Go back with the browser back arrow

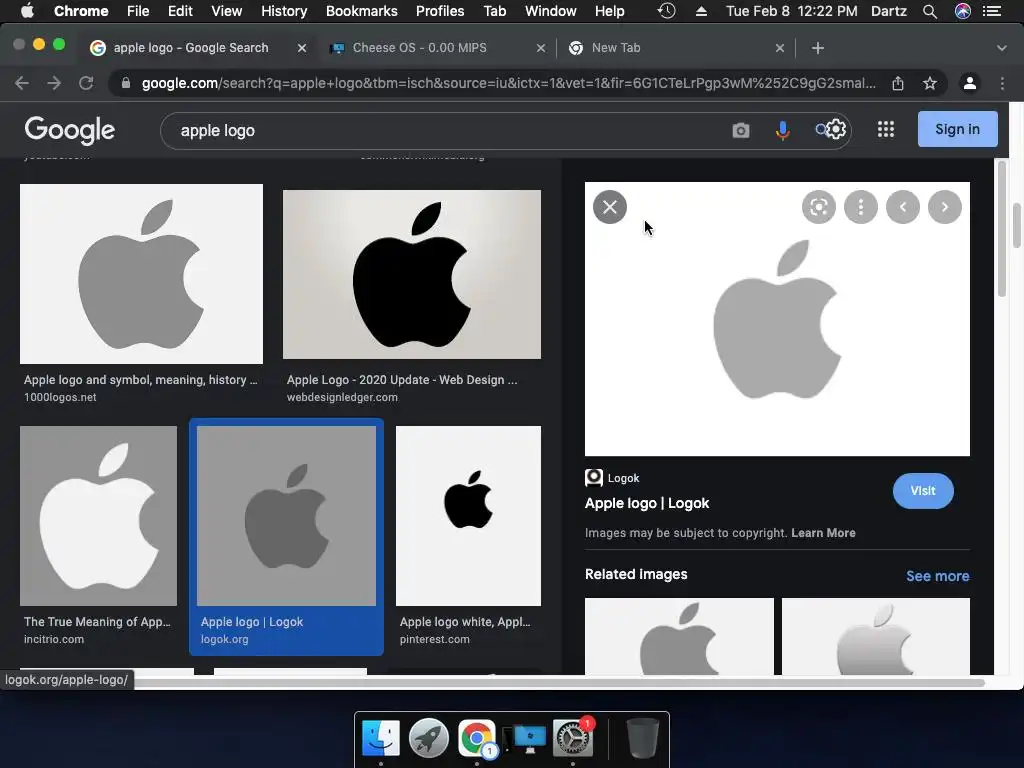(22, 83)
